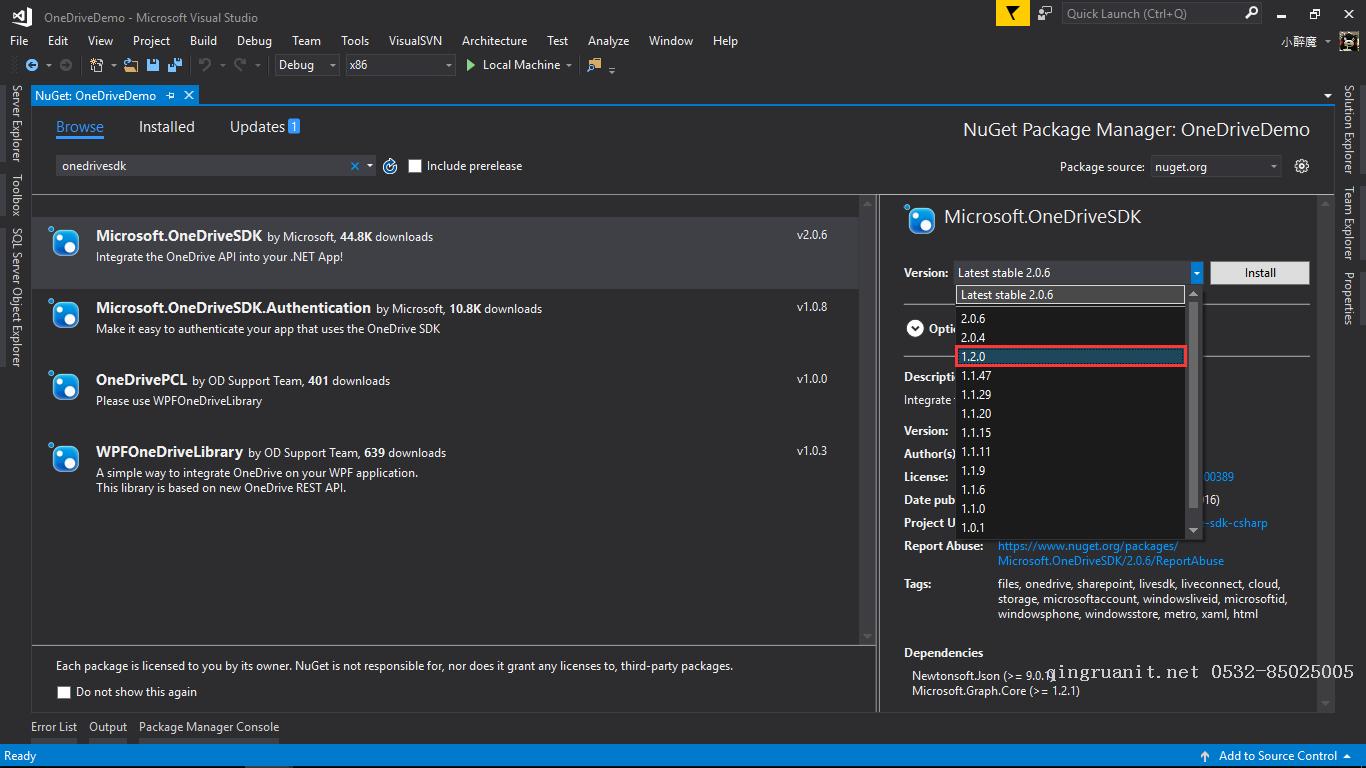Switch to the Updates tab
Screen dimensions: 1366x768
point(264,127)
